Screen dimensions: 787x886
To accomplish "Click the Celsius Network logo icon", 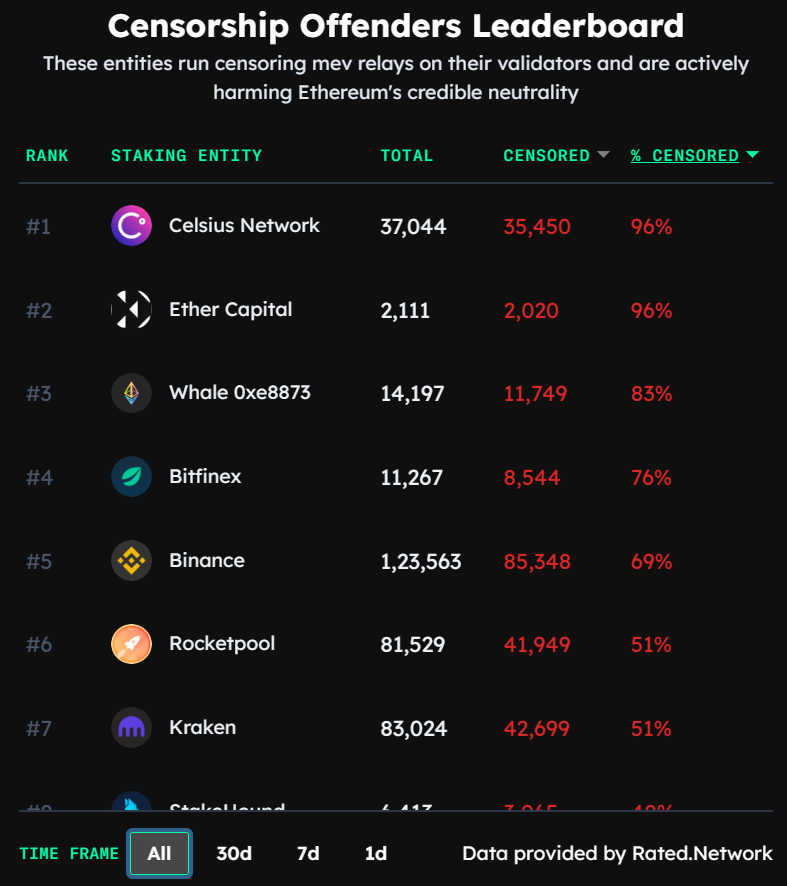I will [x=131, y=226].
